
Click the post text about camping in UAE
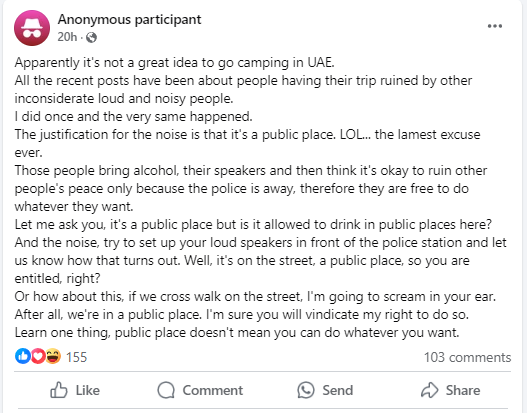coord(174,63)
